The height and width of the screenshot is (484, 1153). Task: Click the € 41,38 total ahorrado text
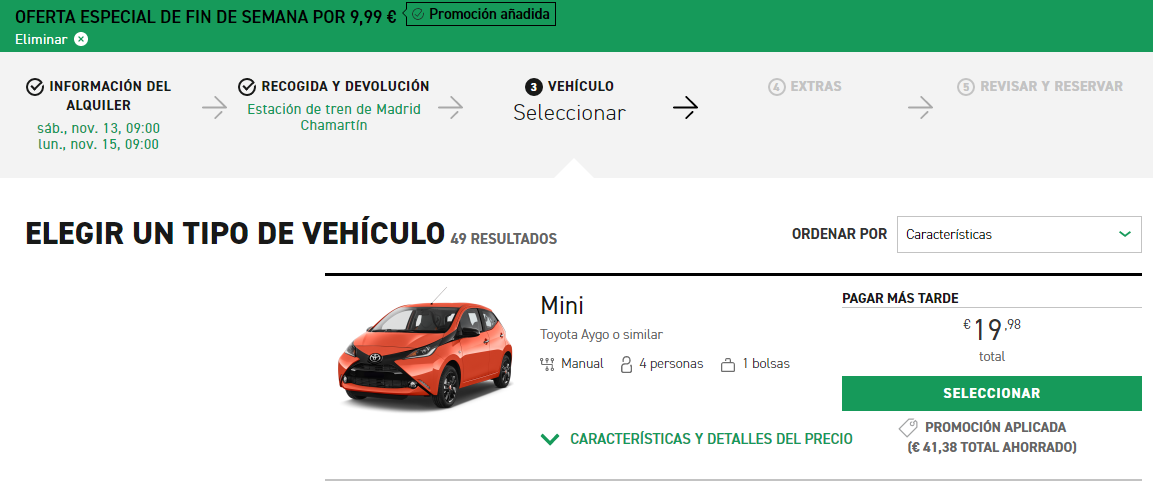pyautogui.click(x=992, y=446)
